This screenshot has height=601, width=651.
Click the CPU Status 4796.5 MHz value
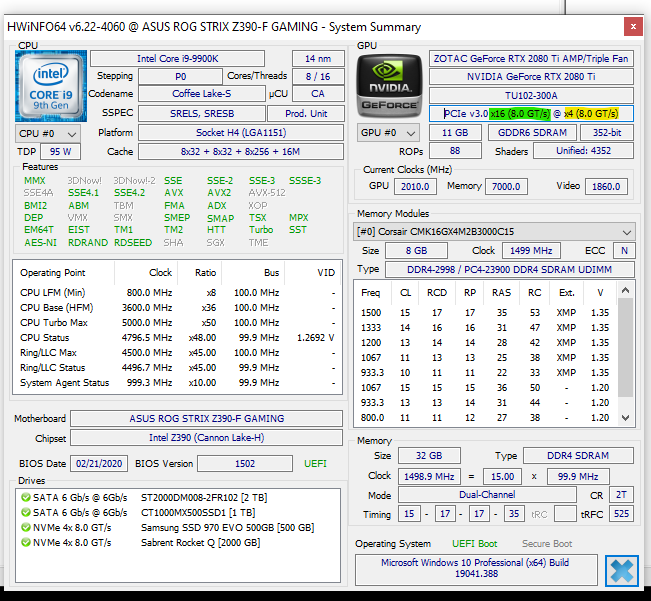[147, 337]
